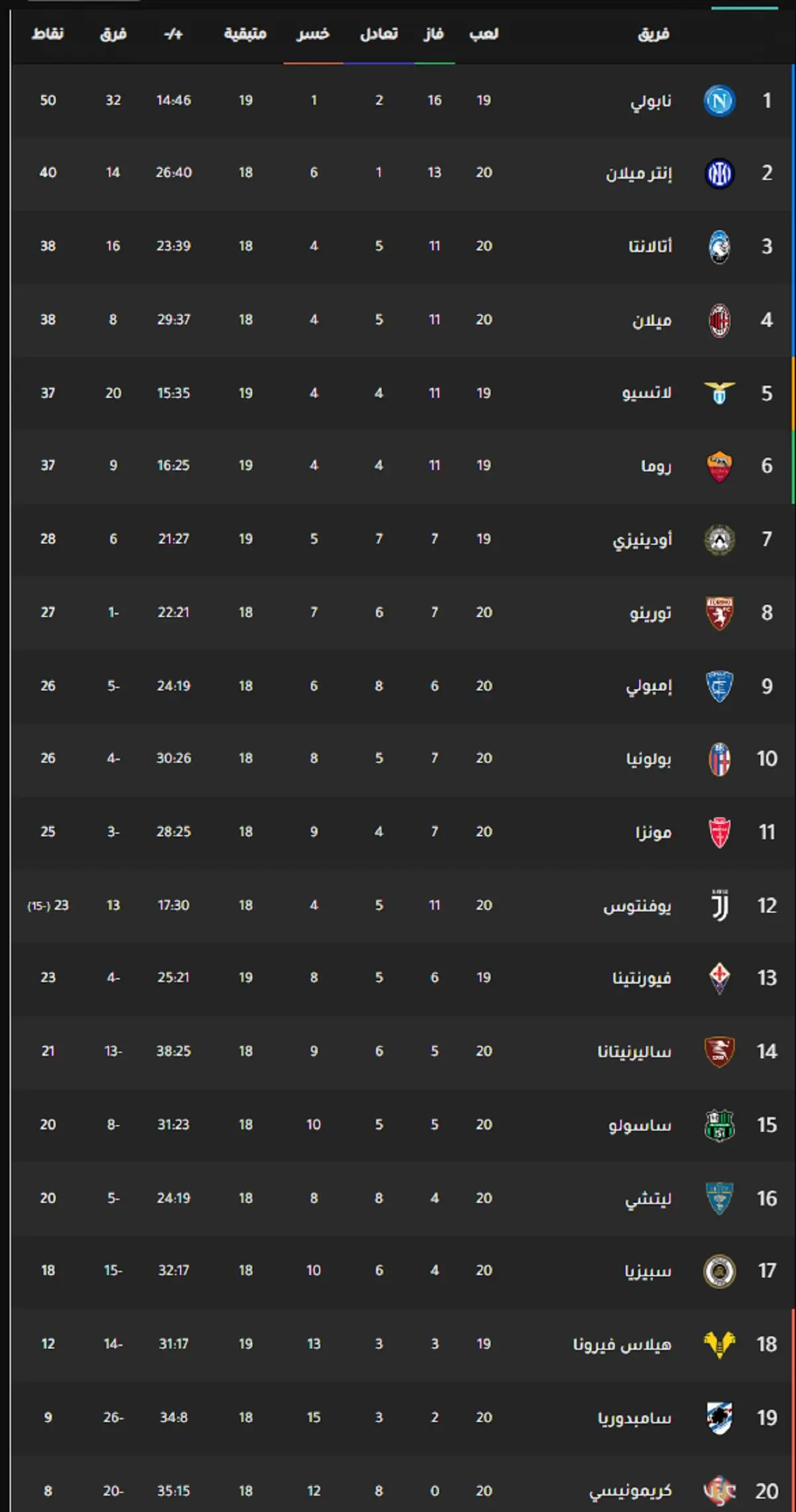Viewport: 796px width, 1512px height.
Task: Open يوفنتوس team page link
Action: tap(637, 907)
